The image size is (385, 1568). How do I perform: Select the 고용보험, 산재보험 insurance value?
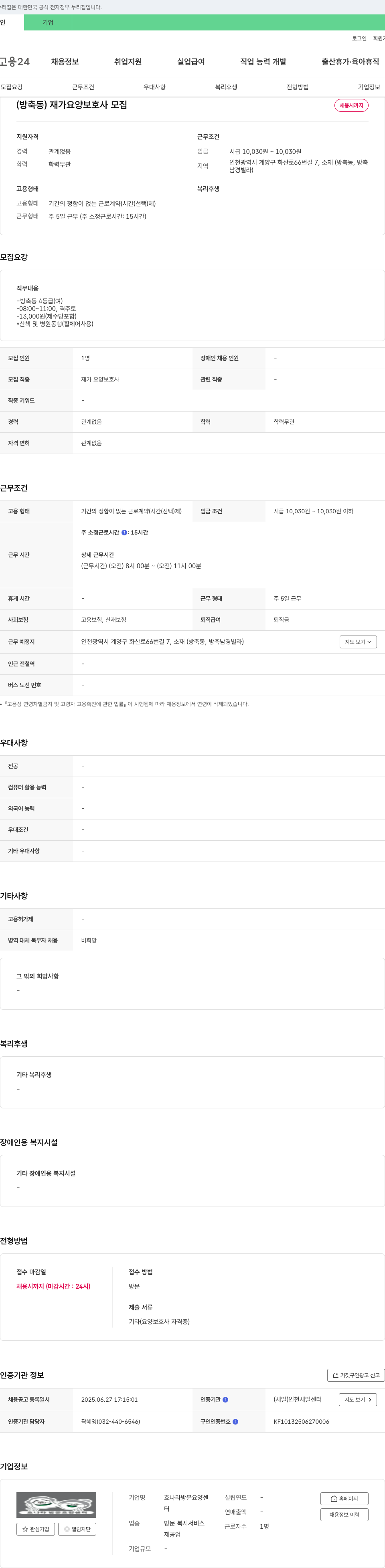point(103,620)
